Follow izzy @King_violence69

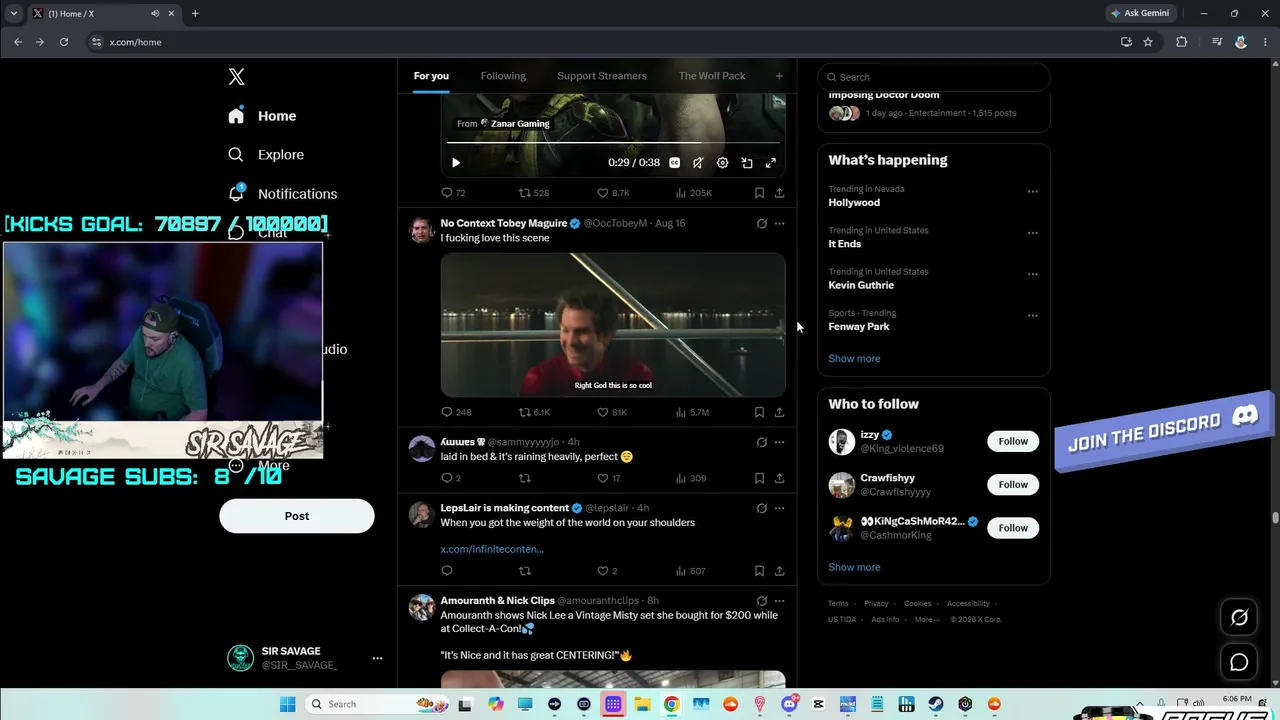[1013, 441]
